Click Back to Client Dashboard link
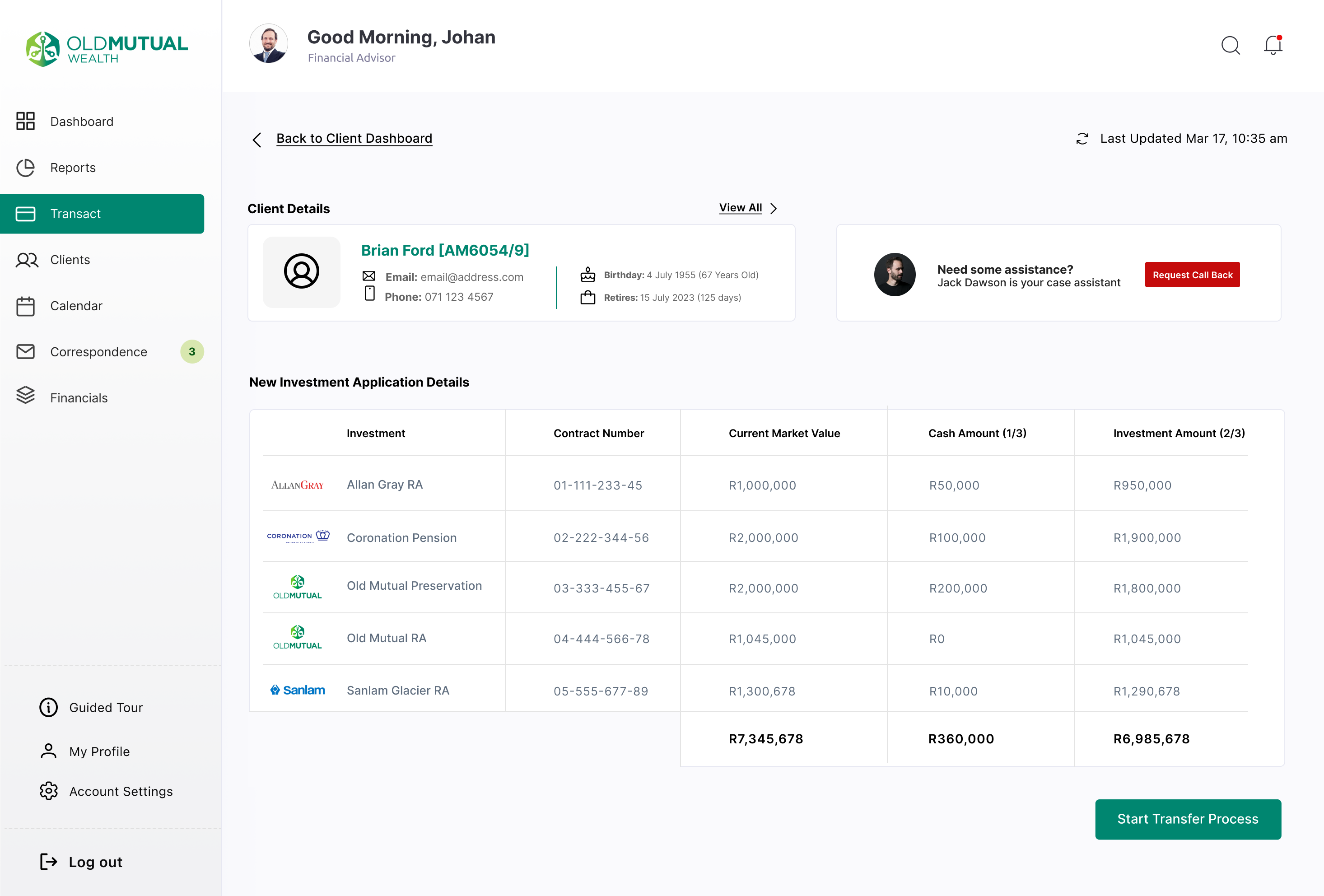The image size is (1324, 896). pyautogui.click(x=354, y=138)
